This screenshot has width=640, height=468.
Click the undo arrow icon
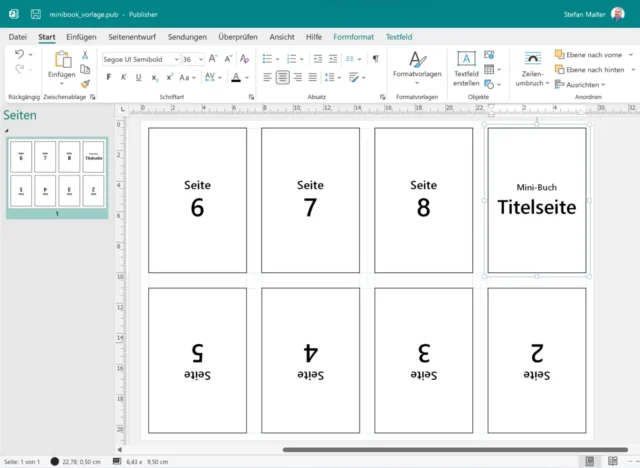click(19, 54)
